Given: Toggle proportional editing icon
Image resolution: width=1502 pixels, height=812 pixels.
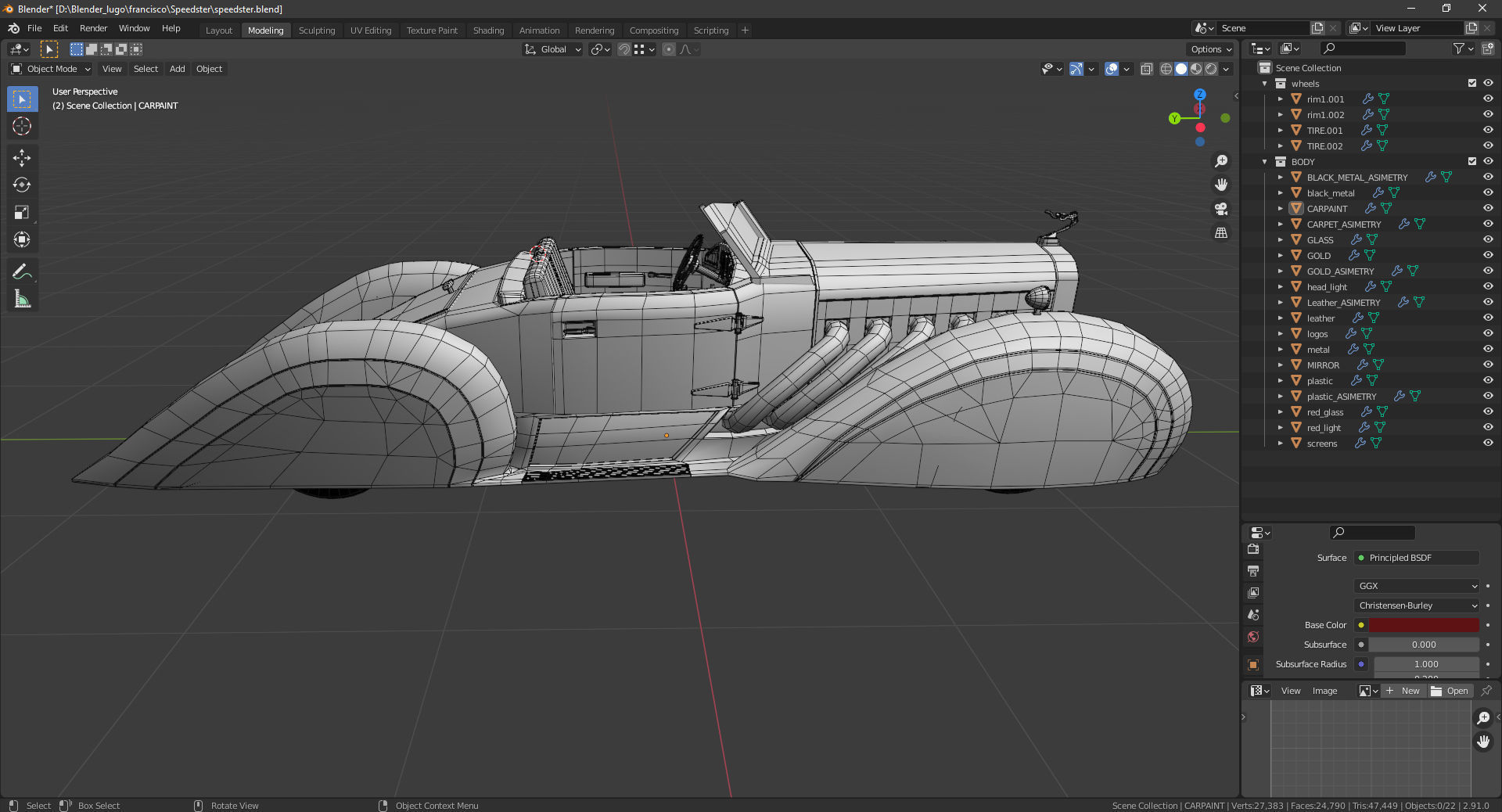Looking at the screenshot, I should click(x=669, y=49).
